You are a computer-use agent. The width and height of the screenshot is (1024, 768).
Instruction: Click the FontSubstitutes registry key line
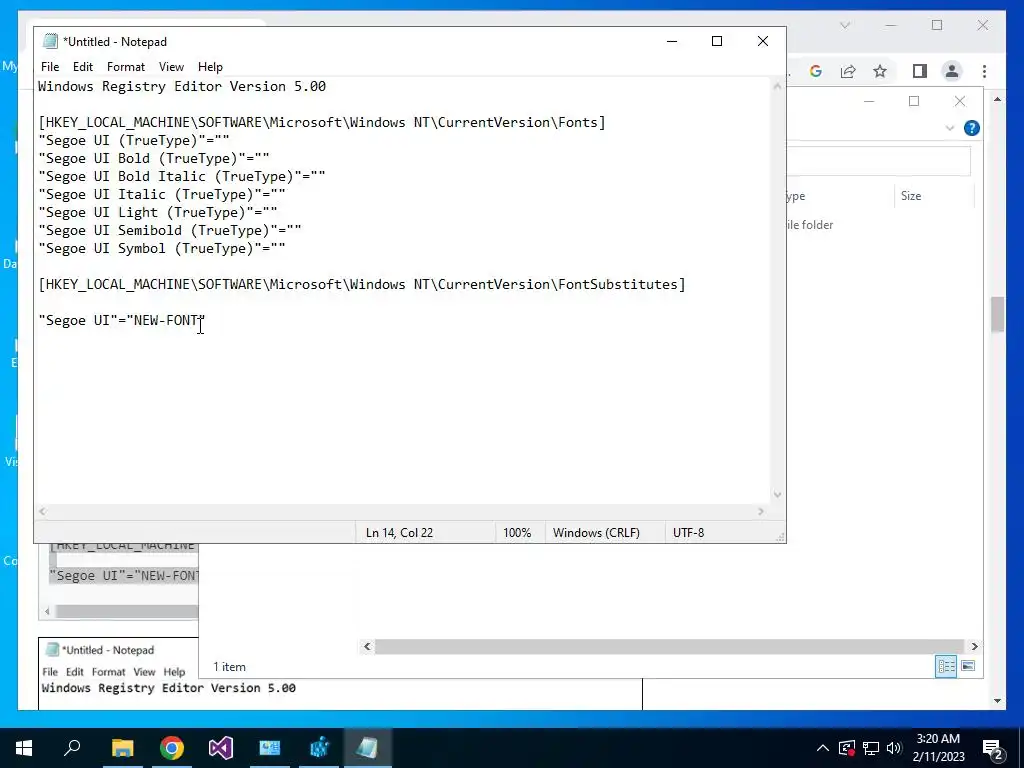362,284
